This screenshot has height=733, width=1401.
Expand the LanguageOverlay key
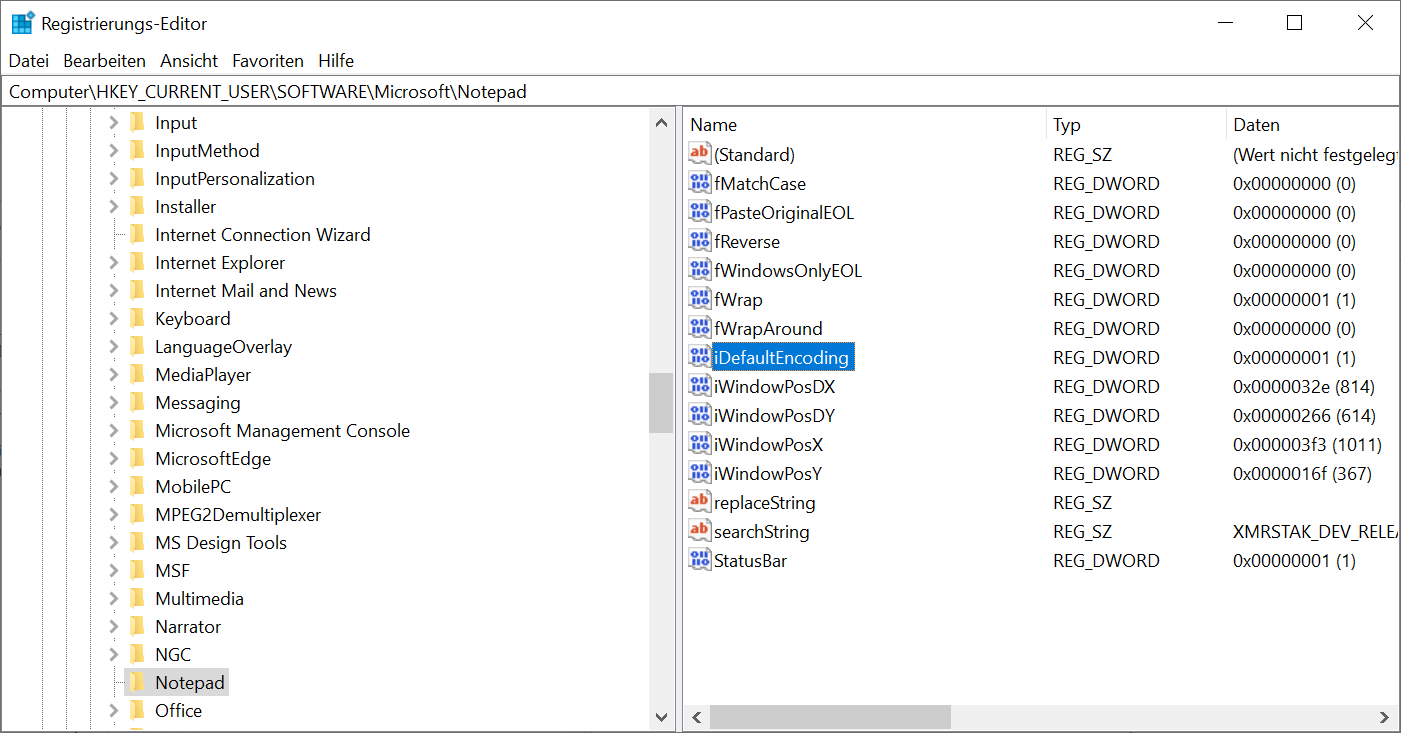114,347
